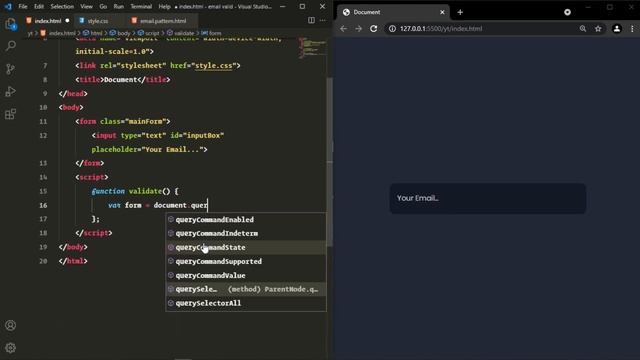This screenshot has height=360, width=640.
Task: Go back in the browser
Action: coord(343,29)
